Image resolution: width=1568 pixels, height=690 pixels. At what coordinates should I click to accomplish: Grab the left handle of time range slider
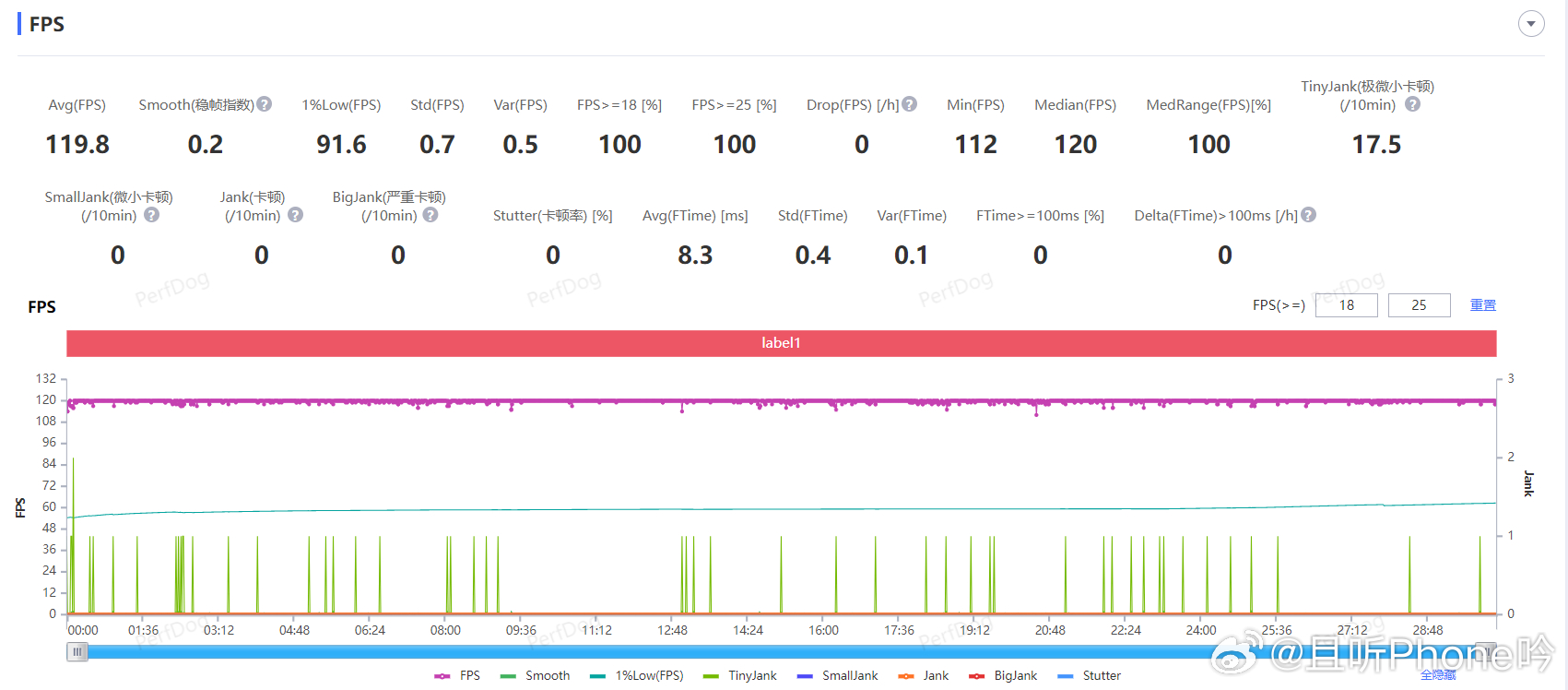77,652
